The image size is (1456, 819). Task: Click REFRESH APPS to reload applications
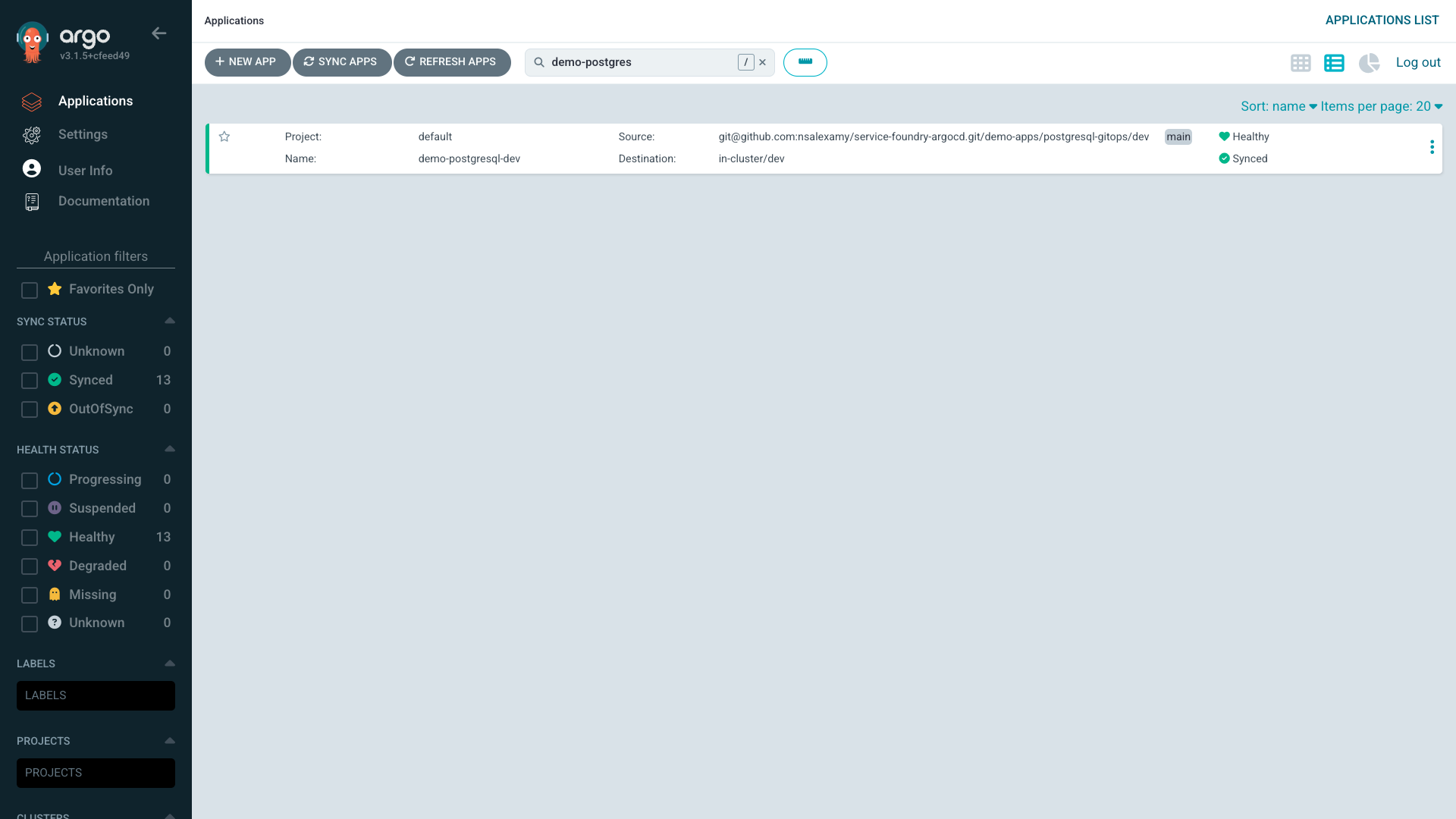[x=452, y=62]
